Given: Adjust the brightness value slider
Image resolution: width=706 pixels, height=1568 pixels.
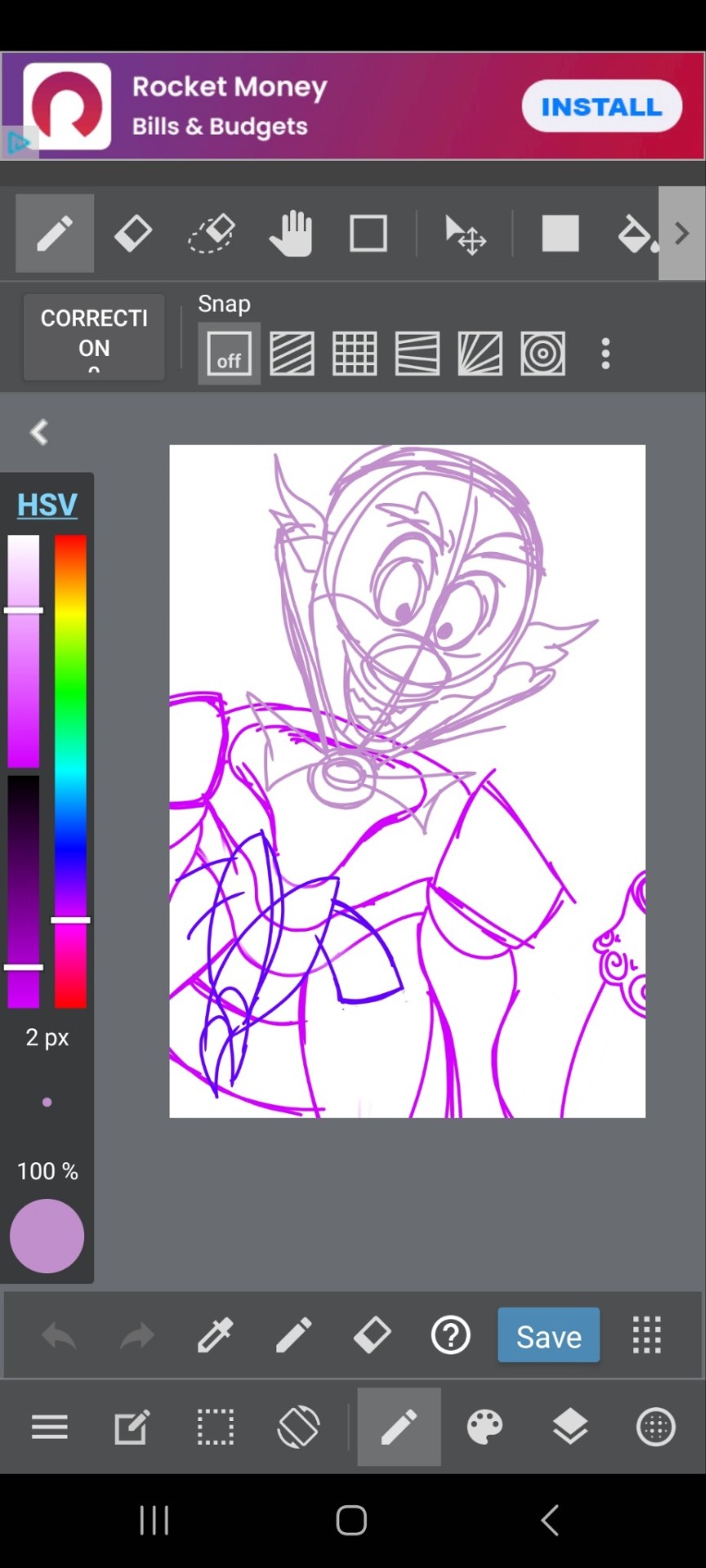Looking at the screenshot, I should tap(24, 892).
